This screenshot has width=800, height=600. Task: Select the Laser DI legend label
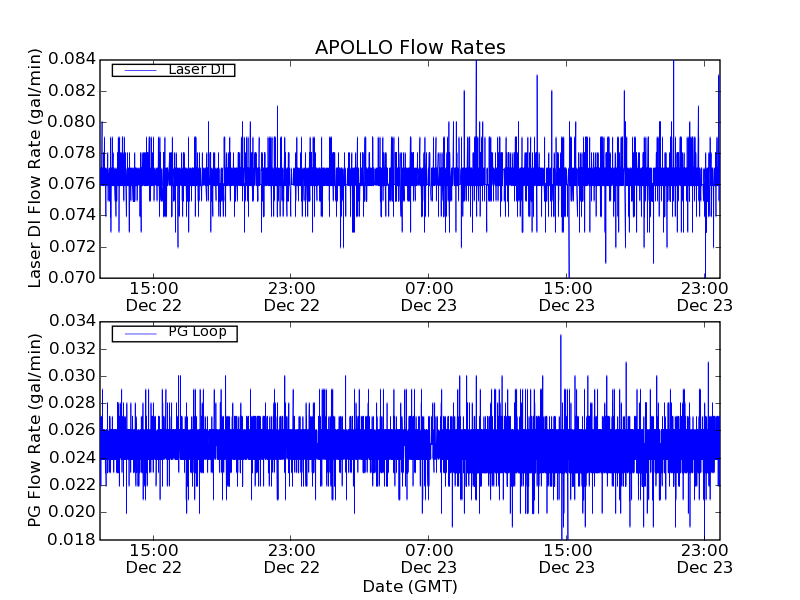pos(196,69)
